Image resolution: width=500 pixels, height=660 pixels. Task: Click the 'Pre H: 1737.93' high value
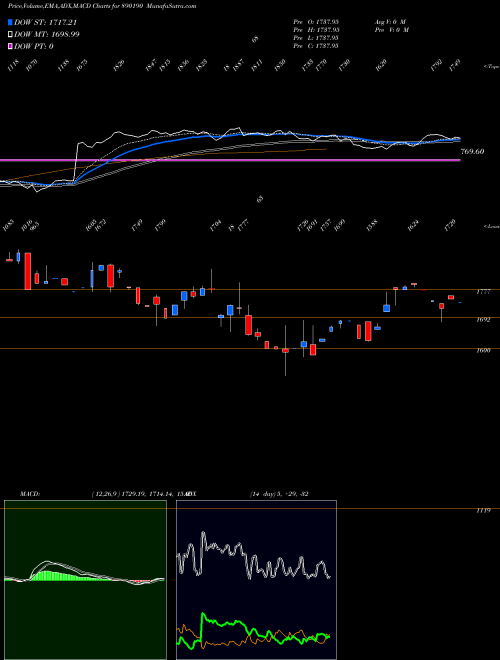point(316,30)
